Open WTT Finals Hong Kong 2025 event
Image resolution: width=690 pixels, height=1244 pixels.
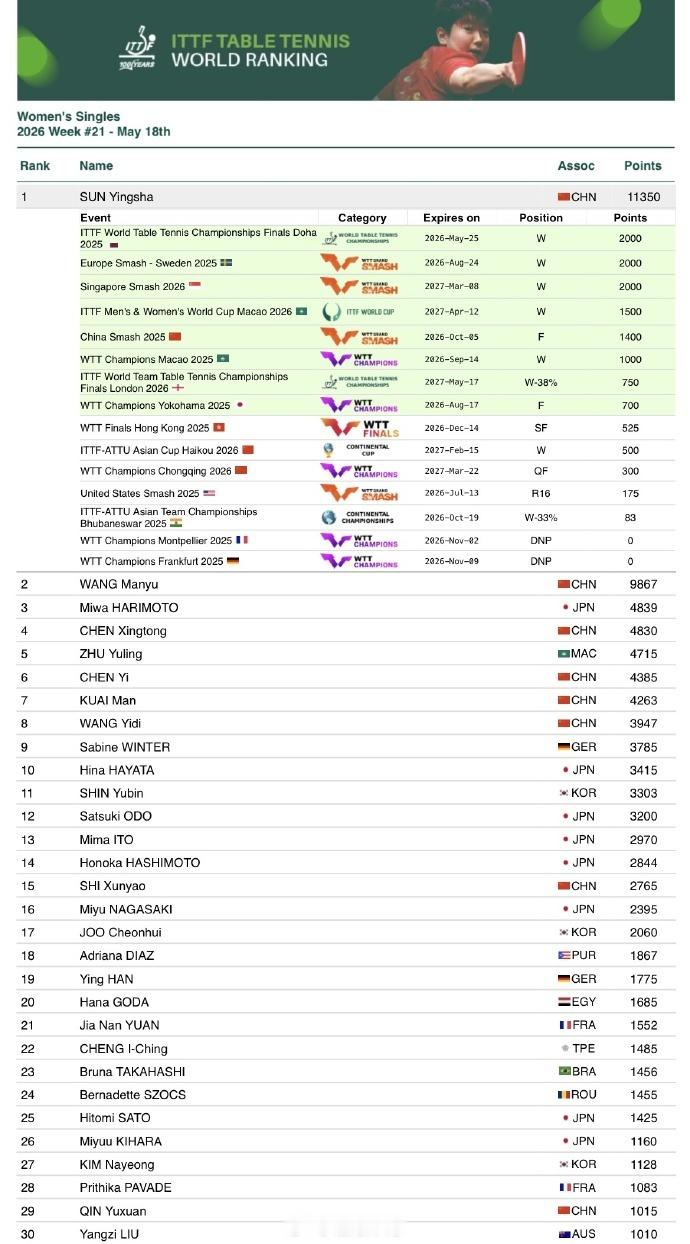click(x=145, y=428)
